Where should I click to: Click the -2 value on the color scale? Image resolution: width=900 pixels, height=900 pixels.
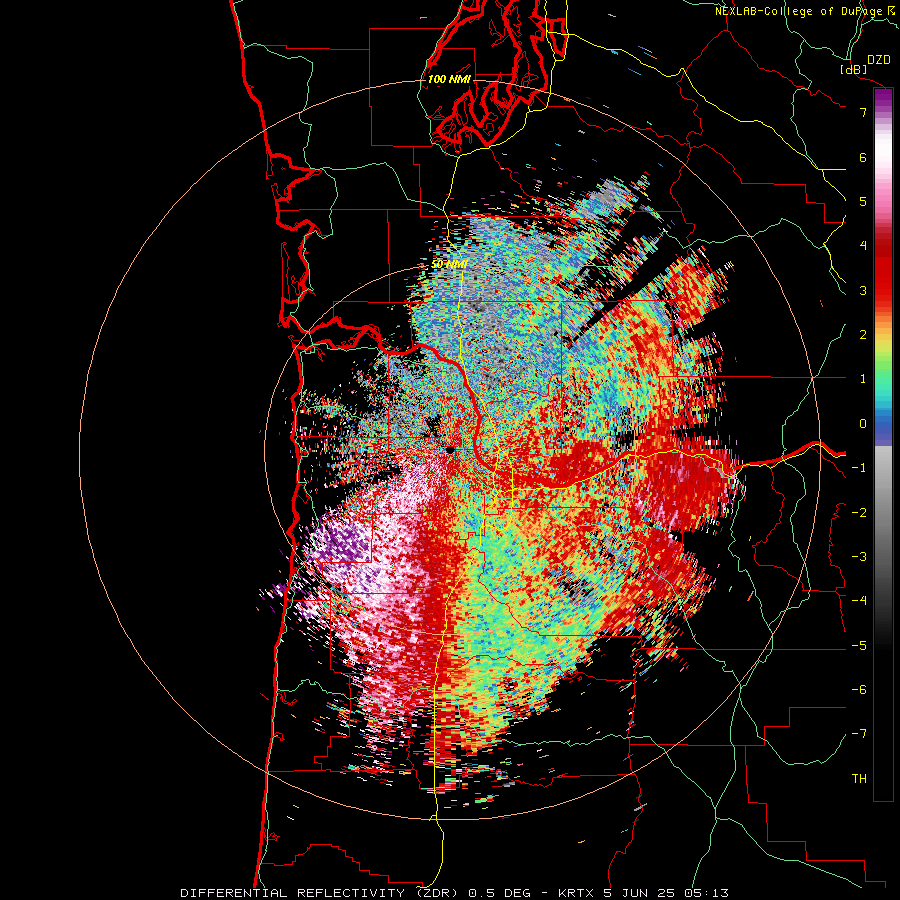pyautogui.click(x=859, y=513)
